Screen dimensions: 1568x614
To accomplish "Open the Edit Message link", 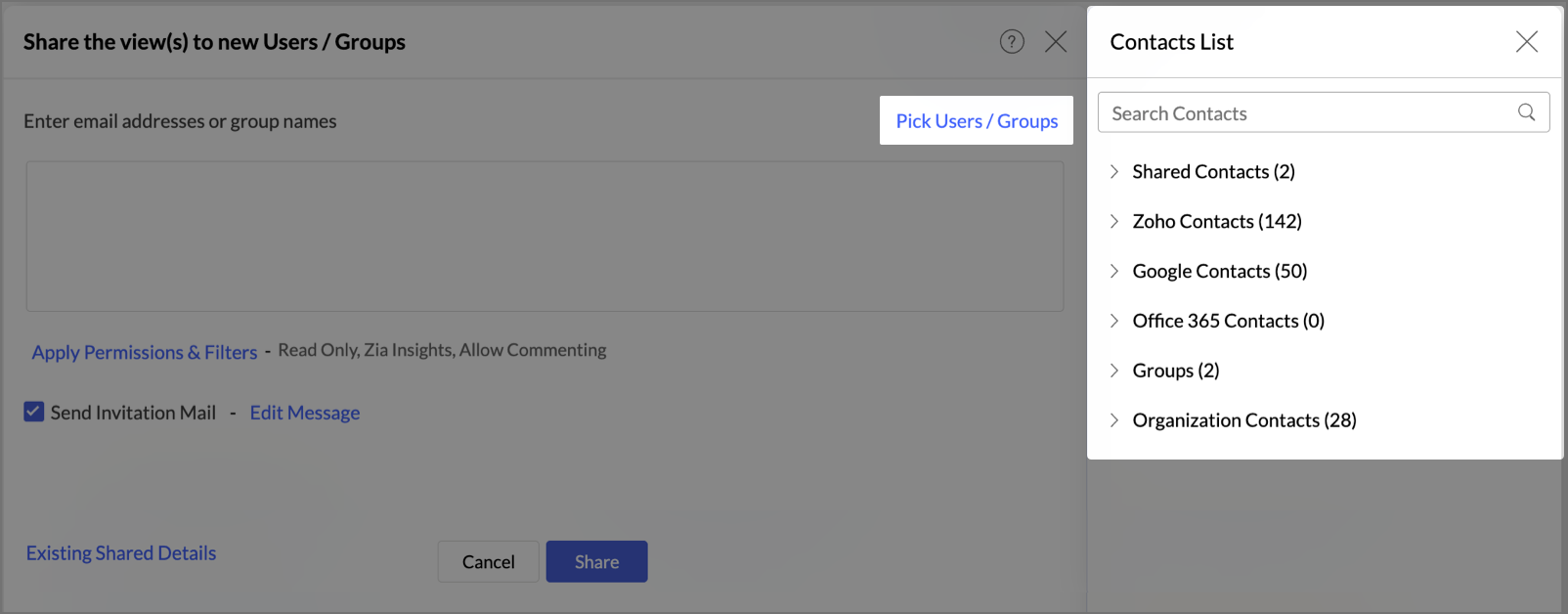I will pos(305,413).
